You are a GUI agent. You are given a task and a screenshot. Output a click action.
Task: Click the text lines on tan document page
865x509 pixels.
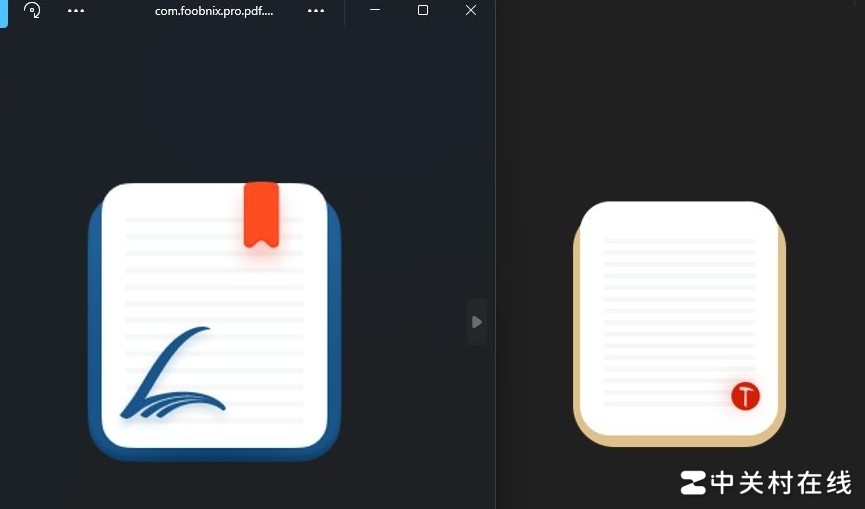(679, 300)
